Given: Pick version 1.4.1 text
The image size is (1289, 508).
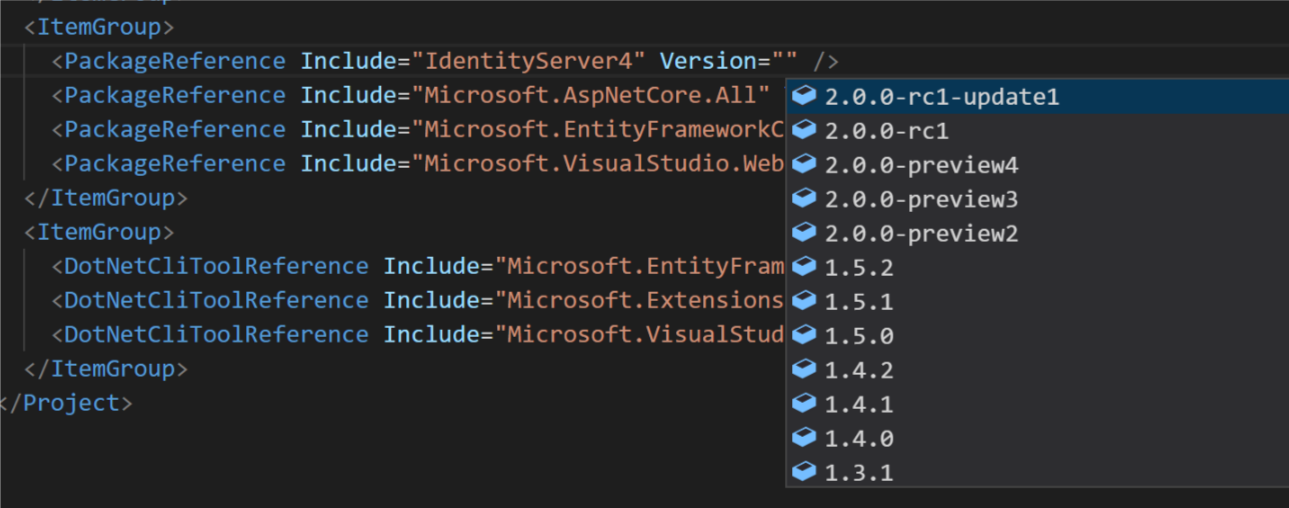Looking at the screenshot, I should click(x=859, y=404).
